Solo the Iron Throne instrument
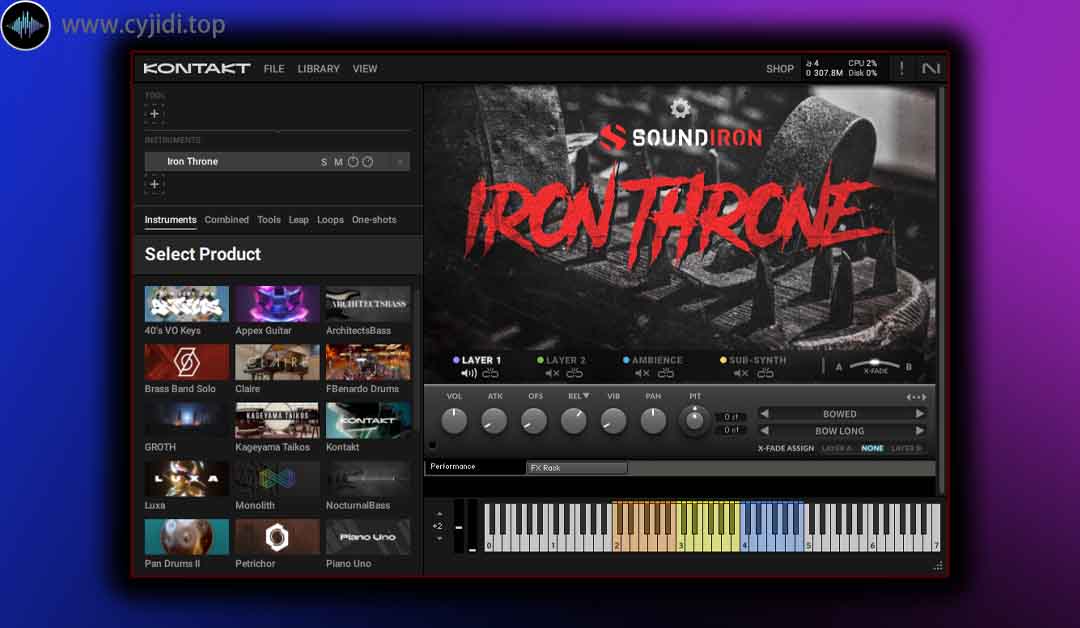Screen dimensions: 1080x628 [x=324, y=162]
